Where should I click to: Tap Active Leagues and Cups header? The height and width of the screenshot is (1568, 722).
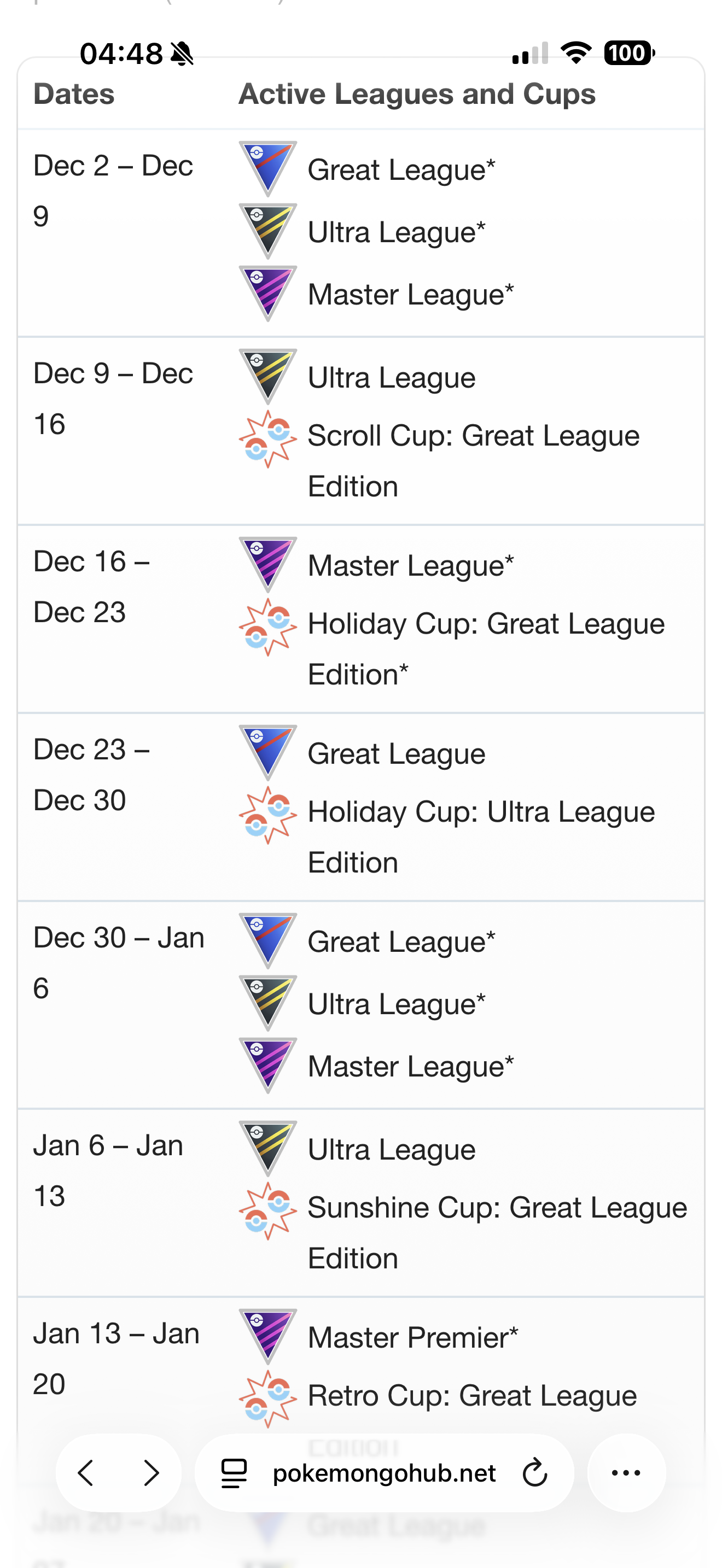tap(417, 95)
